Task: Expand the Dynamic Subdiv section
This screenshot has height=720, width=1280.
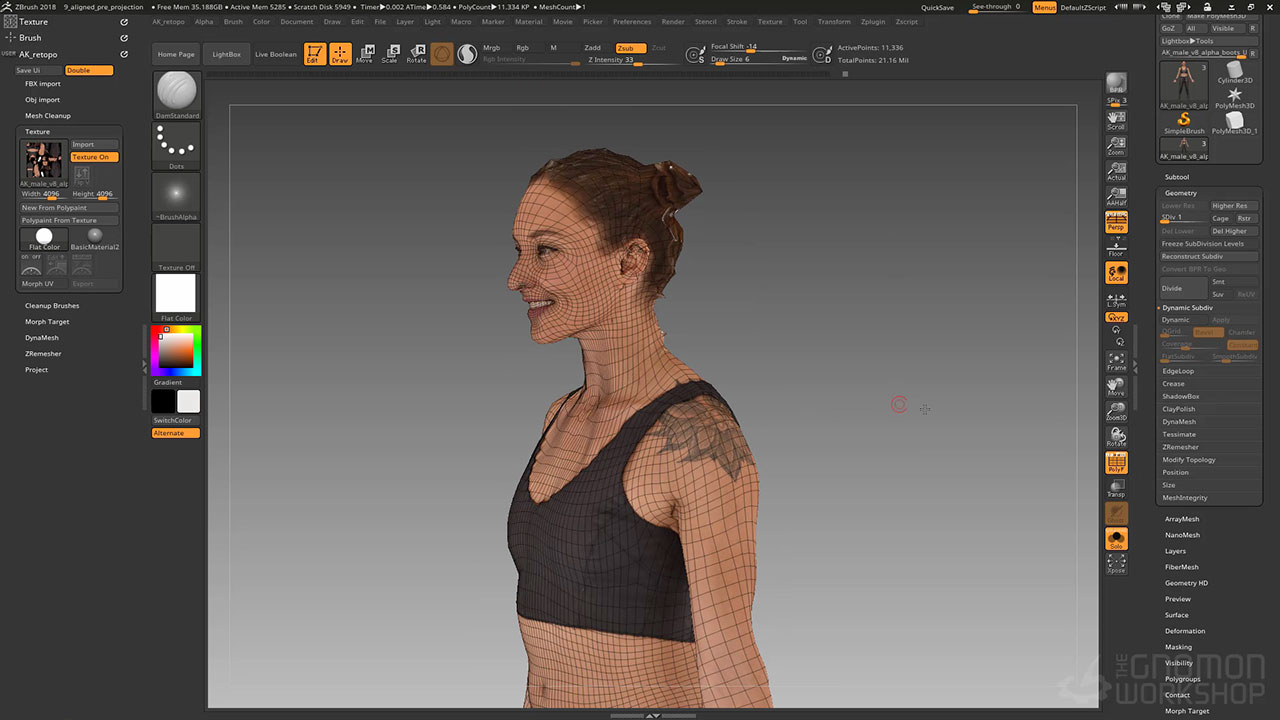Action: point(1187,308)
